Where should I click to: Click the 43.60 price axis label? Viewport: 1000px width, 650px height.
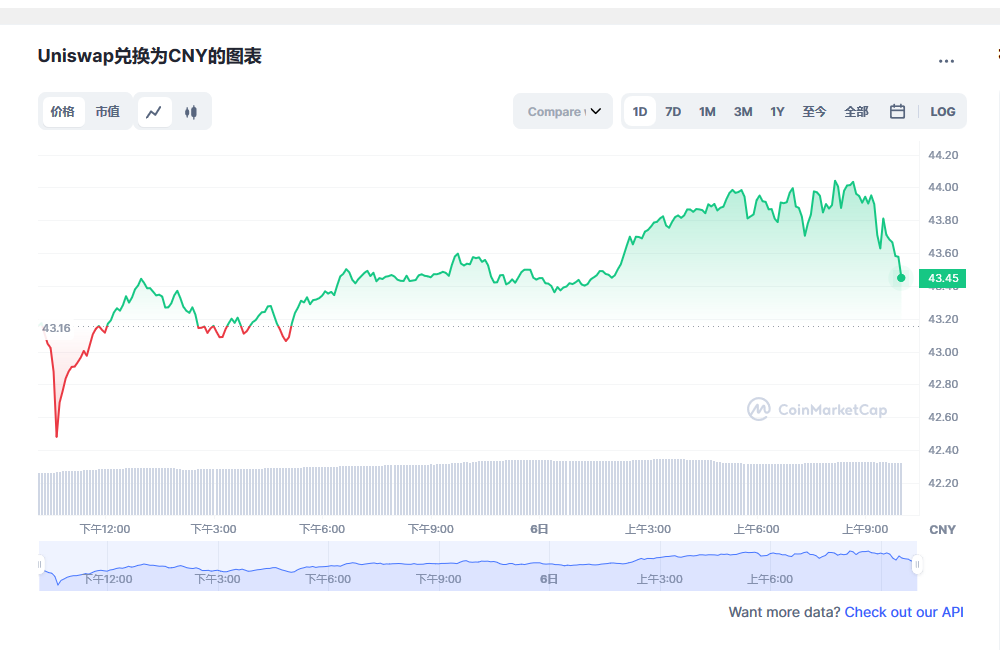943,253
